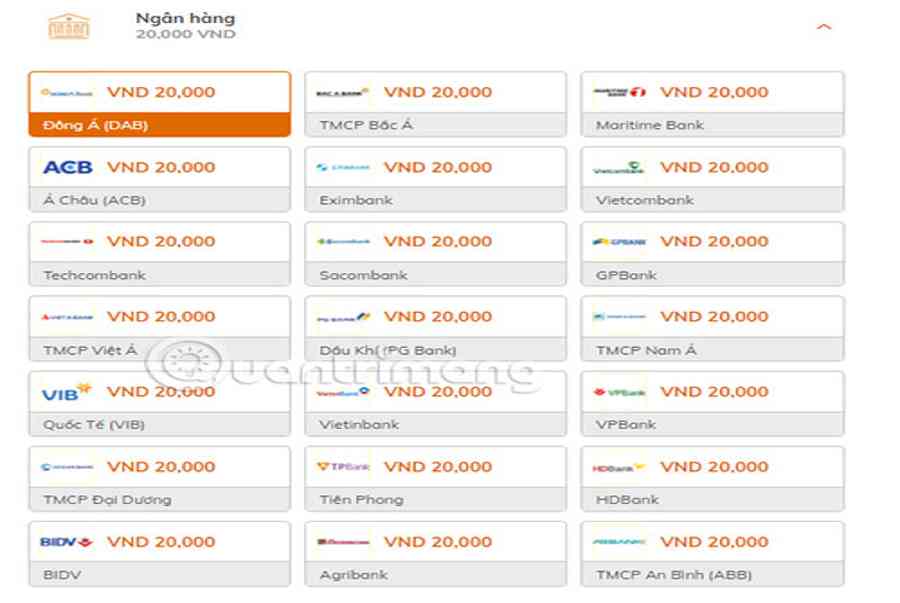
Task: Choose the Agribank label
Action: pyautogui.click(x=354, y=575)
